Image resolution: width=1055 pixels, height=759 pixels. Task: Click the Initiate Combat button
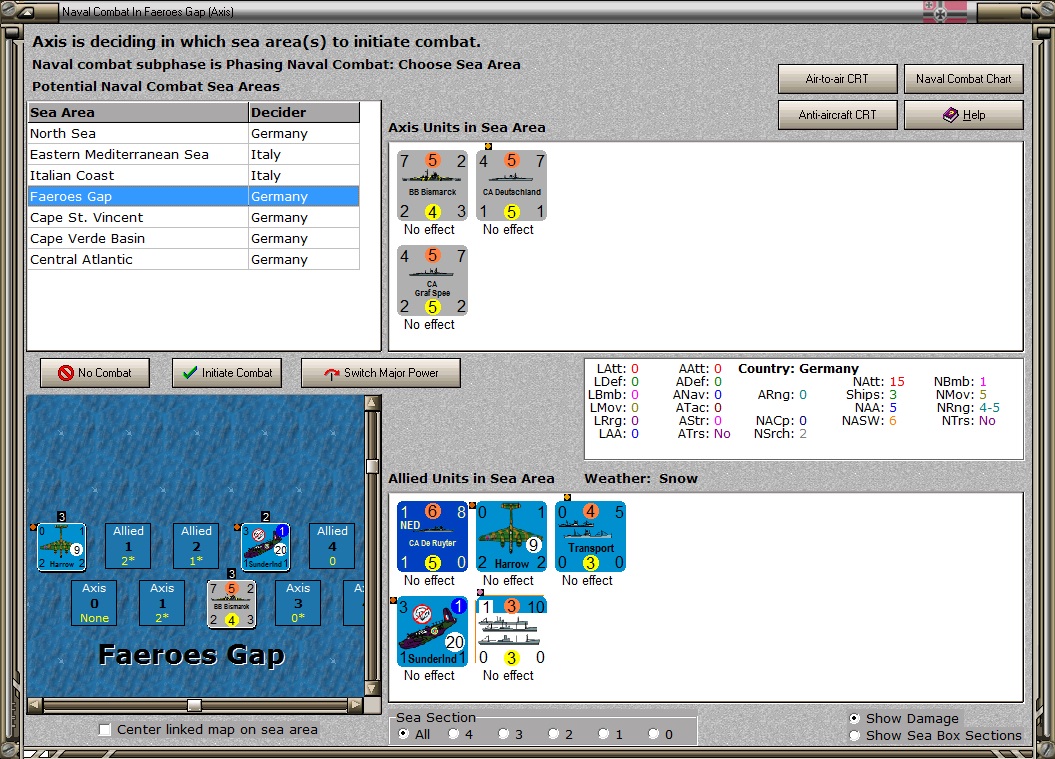[227, 373]
